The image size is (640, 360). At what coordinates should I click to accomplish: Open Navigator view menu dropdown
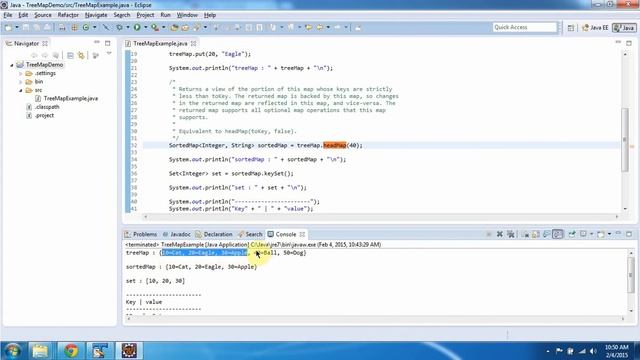click(x=109, y=53)
